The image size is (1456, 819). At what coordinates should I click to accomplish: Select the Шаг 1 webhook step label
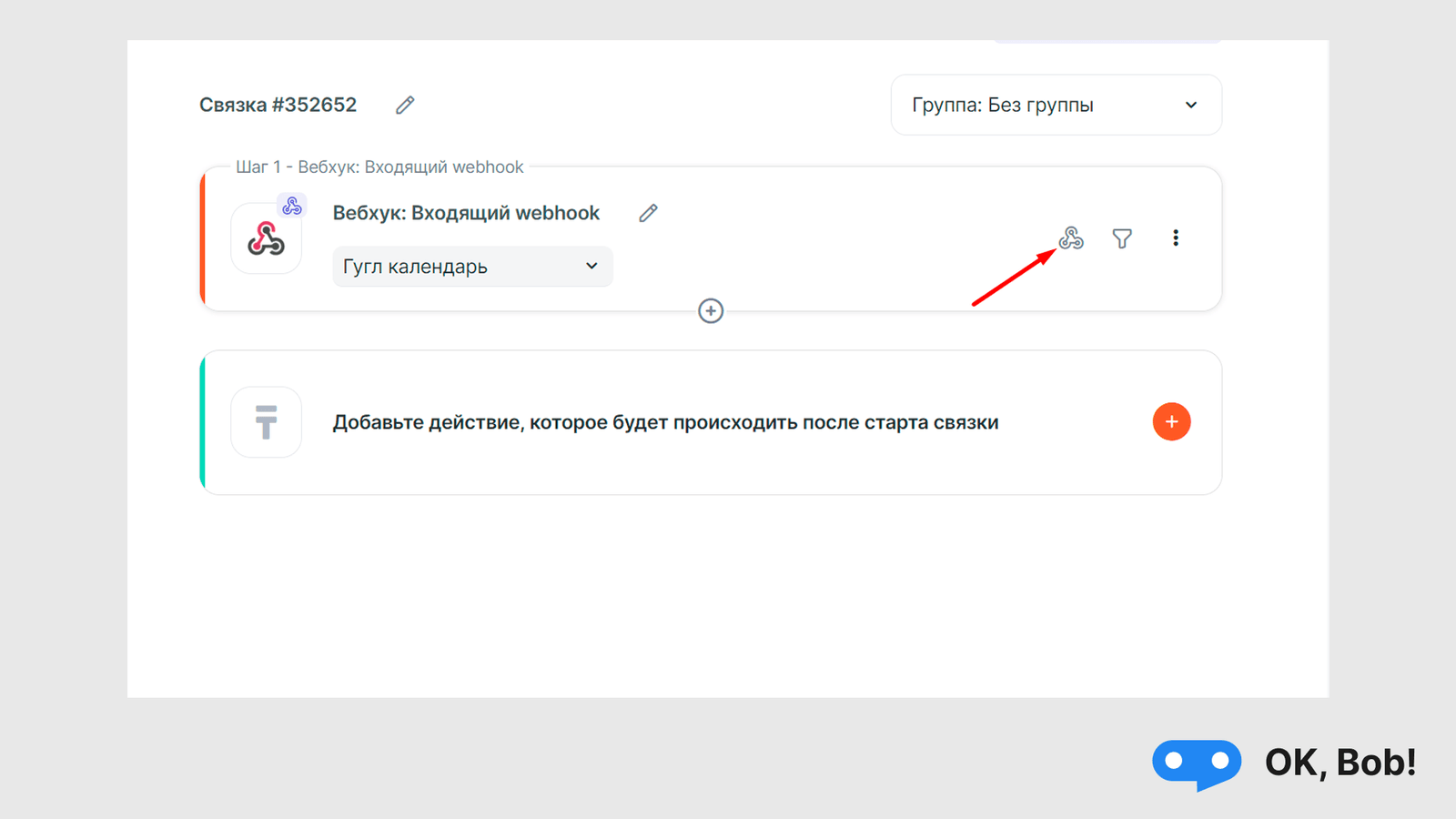pos(379,167)
